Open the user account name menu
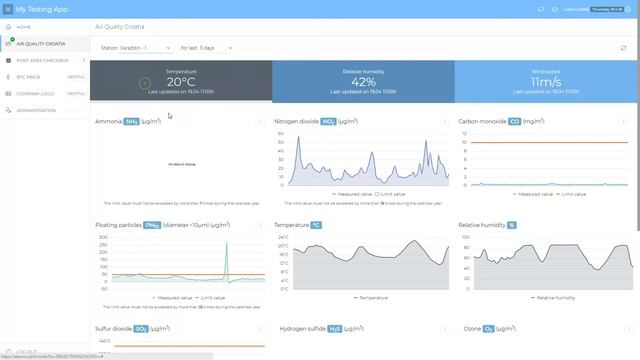The image size is (640, 360). [576, 9]
